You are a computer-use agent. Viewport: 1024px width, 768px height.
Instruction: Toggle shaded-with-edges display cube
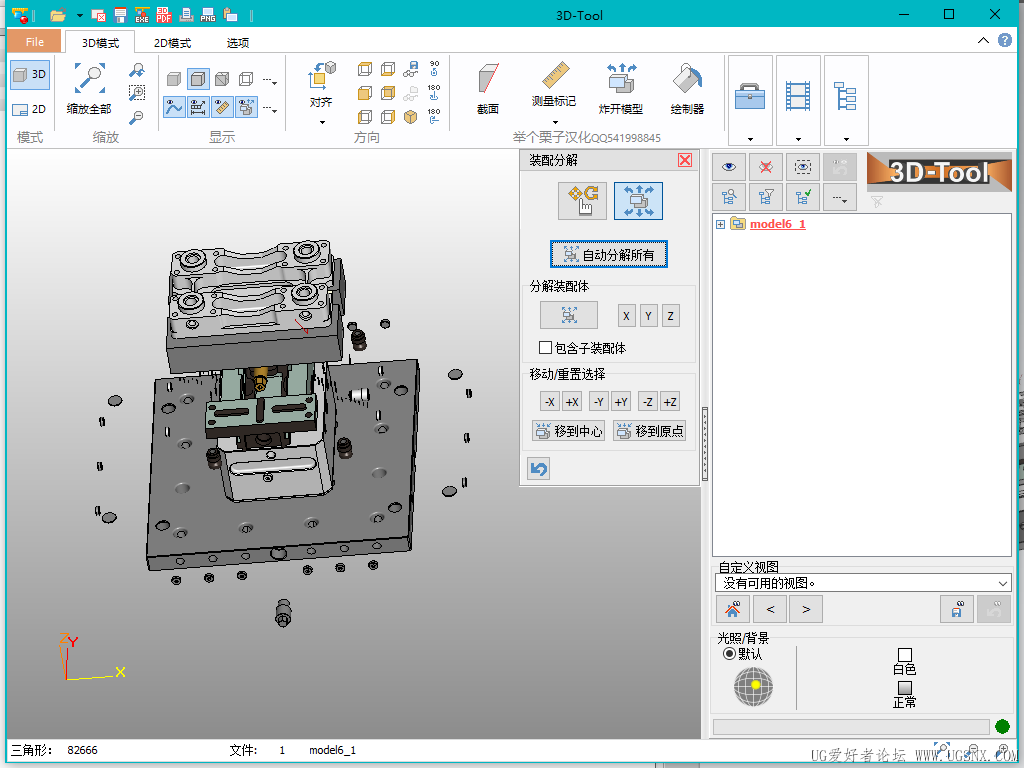point(199,80)
